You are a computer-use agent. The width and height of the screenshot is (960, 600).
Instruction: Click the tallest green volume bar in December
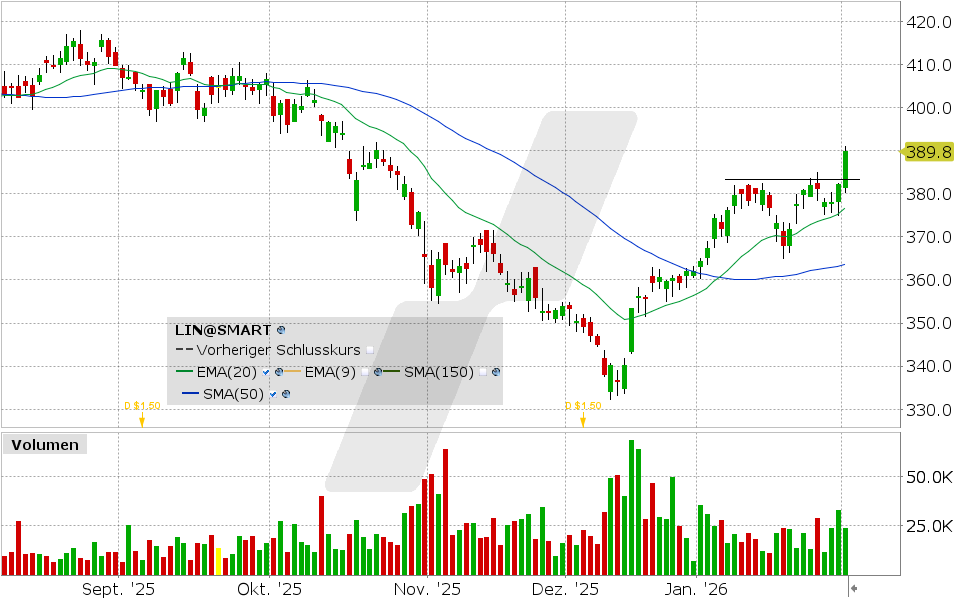point(631,505)
